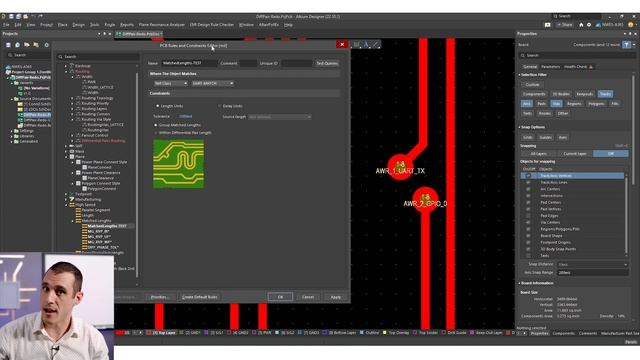Click the Home icon in top bar
The image size is (640, 360).
[581, 25]
